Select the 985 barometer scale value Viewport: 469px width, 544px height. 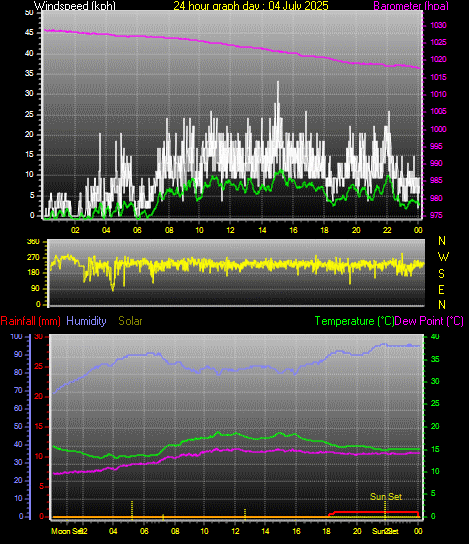436,180
